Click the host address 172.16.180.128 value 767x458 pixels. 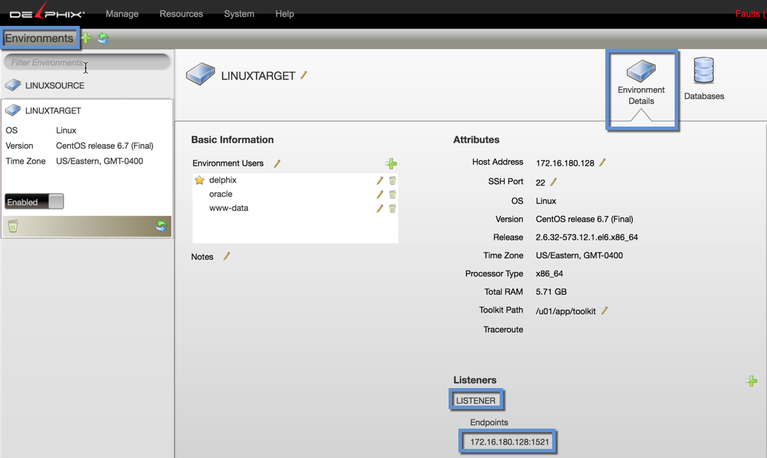565,163
